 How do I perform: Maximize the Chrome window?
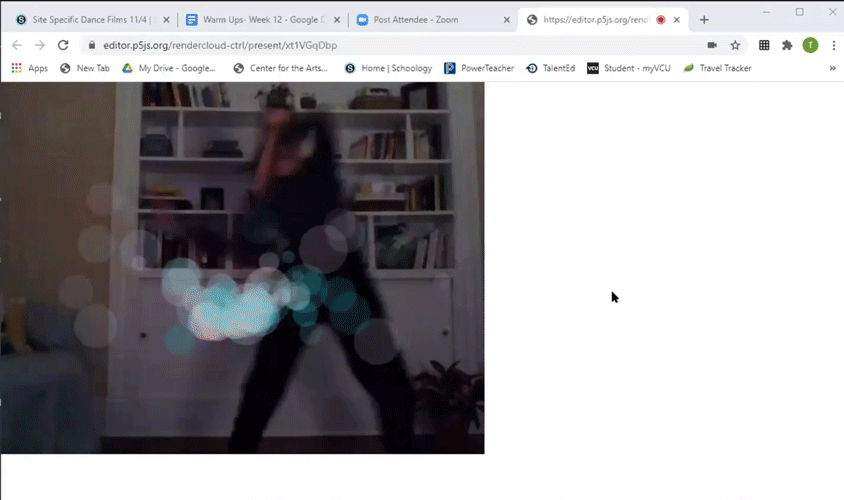(799, 12)
